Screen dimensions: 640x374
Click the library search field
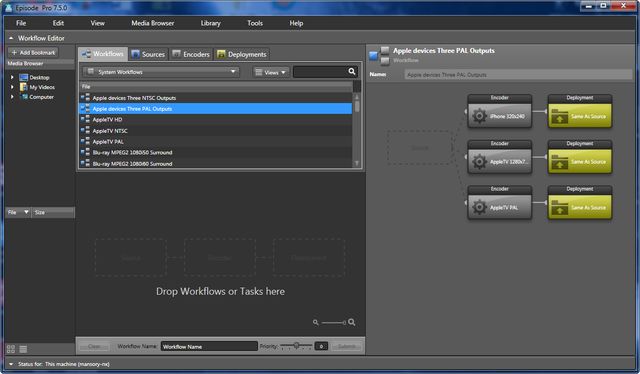point(320,72)
